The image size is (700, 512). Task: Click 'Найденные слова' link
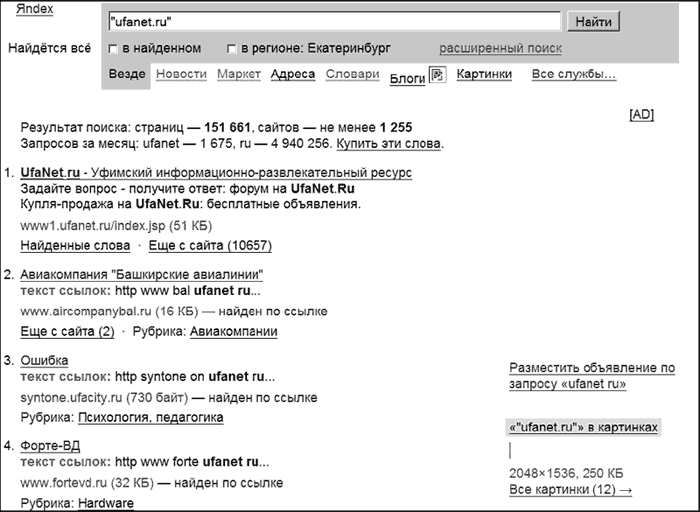(x=75, y=246)
